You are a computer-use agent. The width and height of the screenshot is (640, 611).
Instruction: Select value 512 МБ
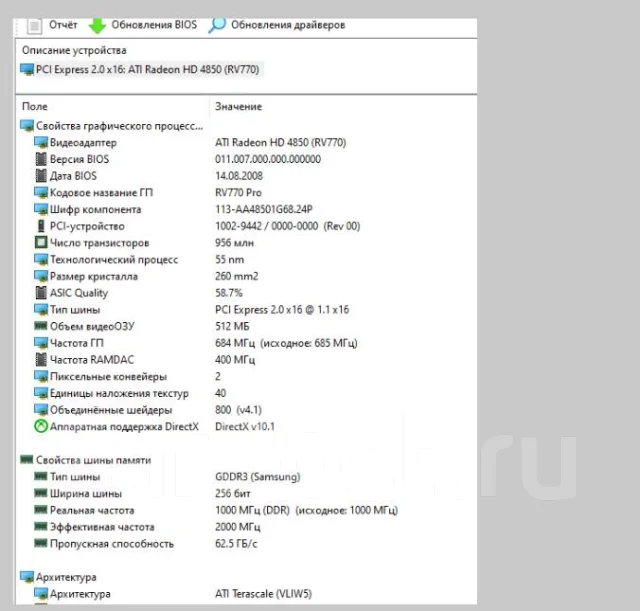(232, 327)
